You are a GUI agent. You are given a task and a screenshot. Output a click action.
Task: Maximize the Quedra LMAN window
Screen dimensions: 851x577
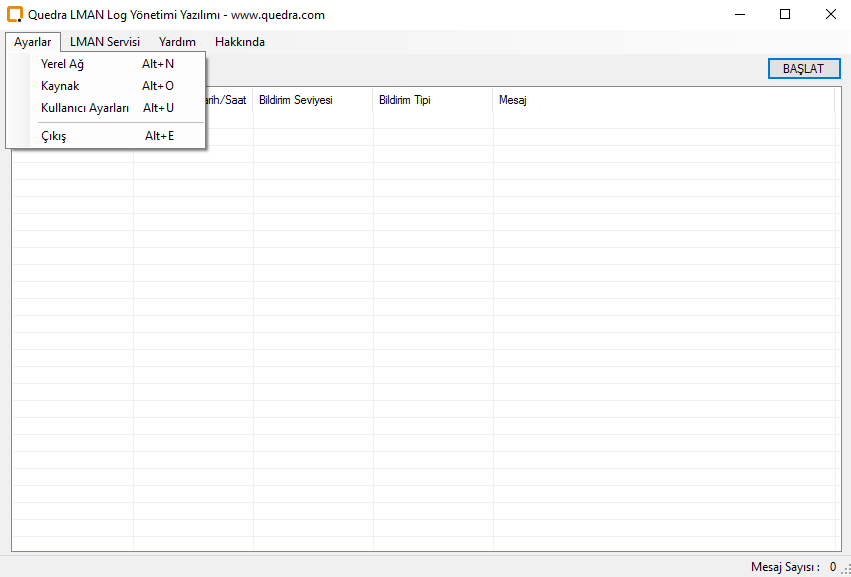tap(785, 15)
